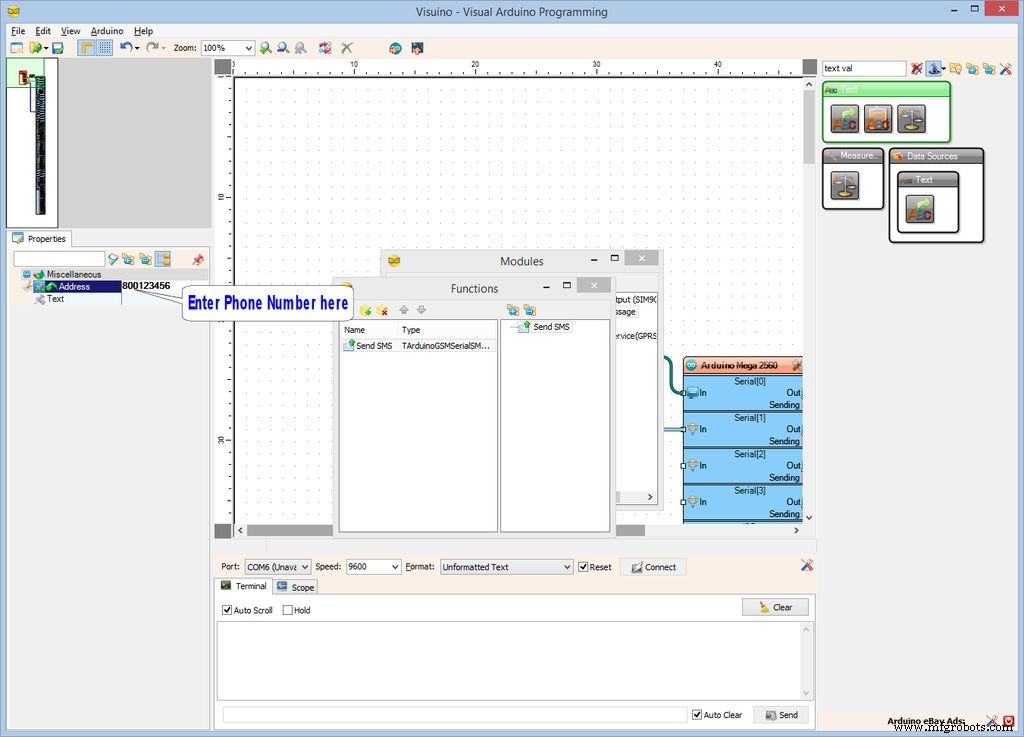Toggle the dotted grid display button

[104, 48]
